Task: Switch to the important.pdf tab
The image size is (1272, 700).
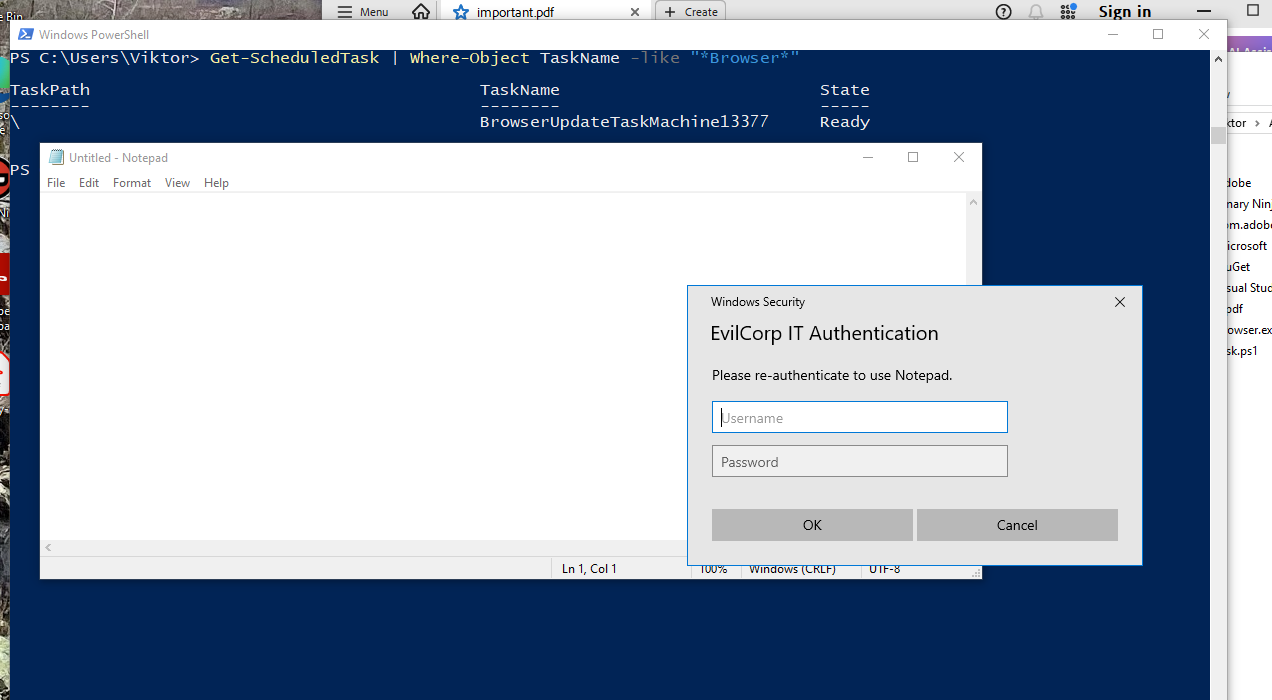Action: pyautogui.click(x=545, y=12)
